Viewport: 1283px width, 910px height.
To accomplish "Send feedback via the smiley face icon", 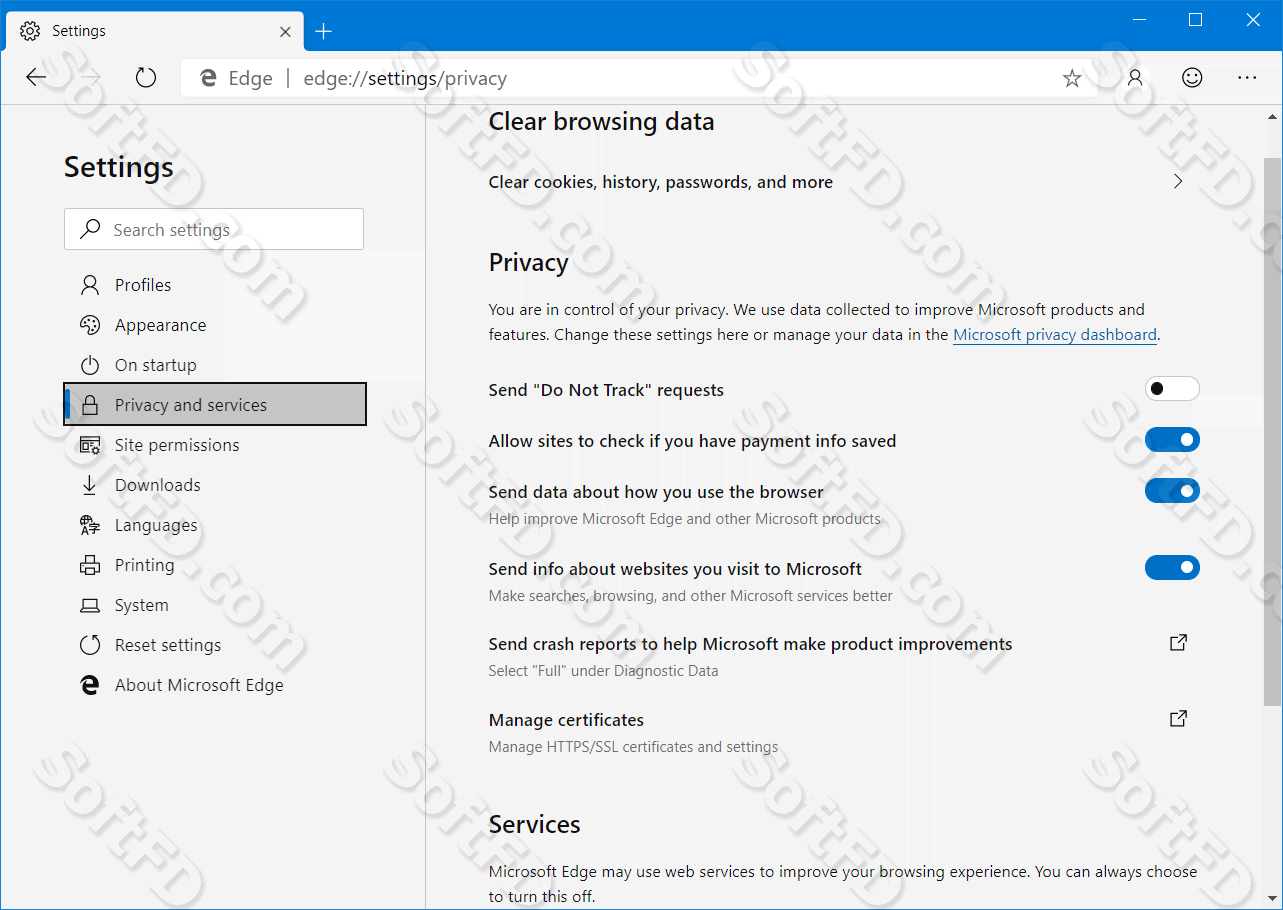I will 1192,78.
